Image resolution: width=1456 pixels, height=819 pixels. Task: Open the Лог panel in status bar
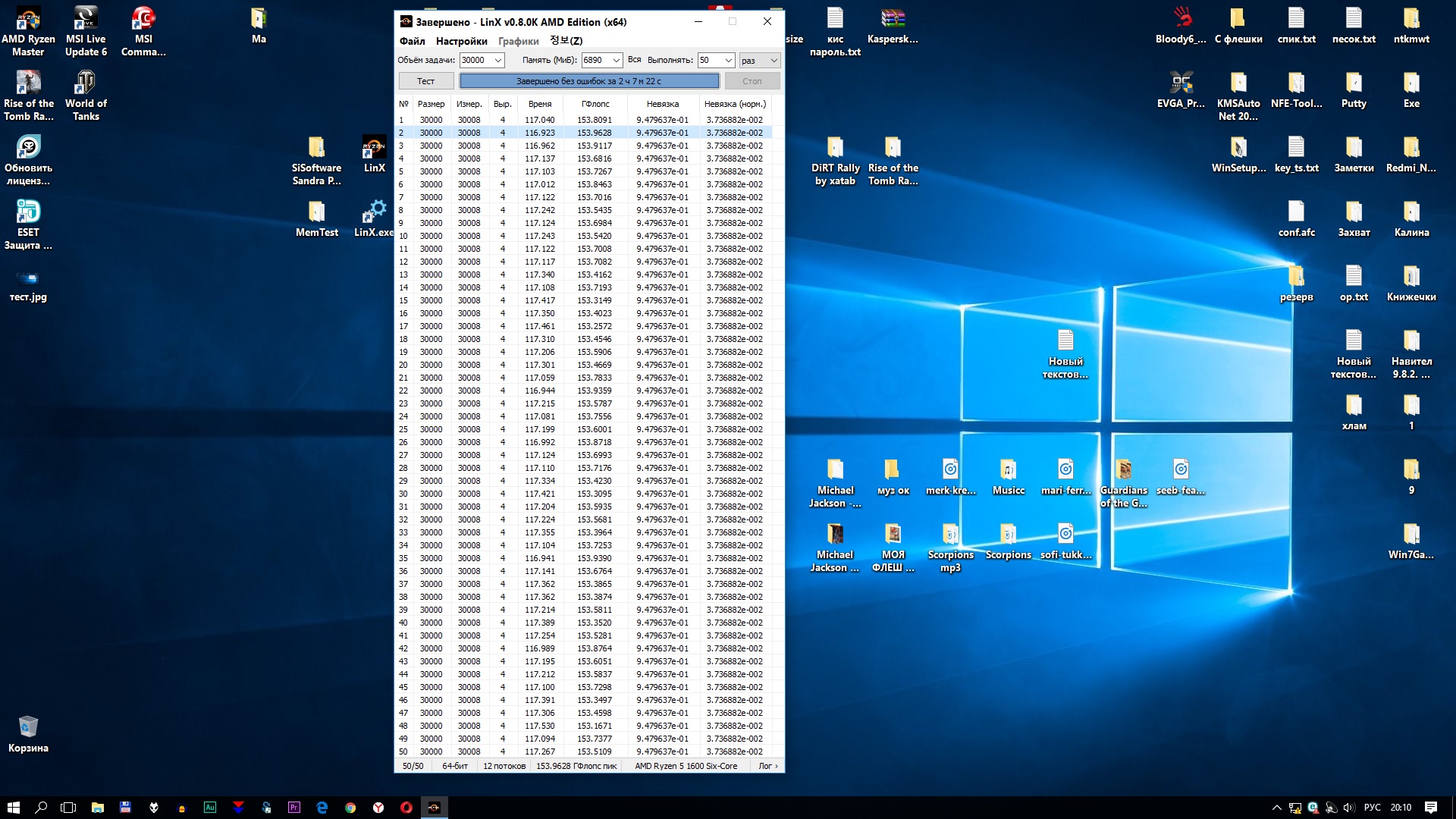pyautogui.click(x=767, y=766)
